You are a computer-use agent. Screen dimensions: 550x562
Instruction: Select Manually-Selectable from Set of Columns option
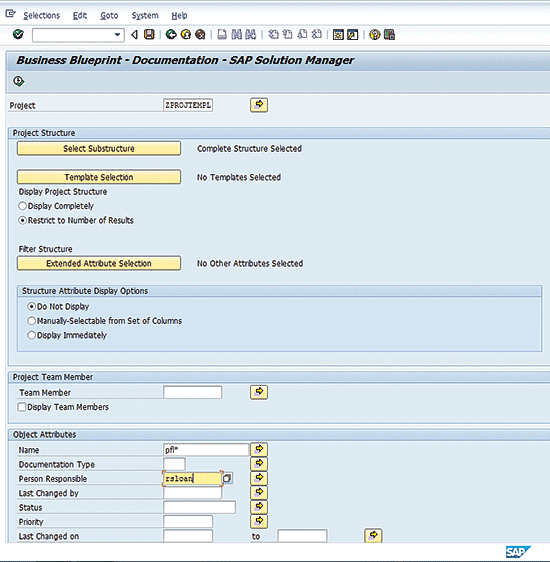pyautogui.click(x=32, y=321)
